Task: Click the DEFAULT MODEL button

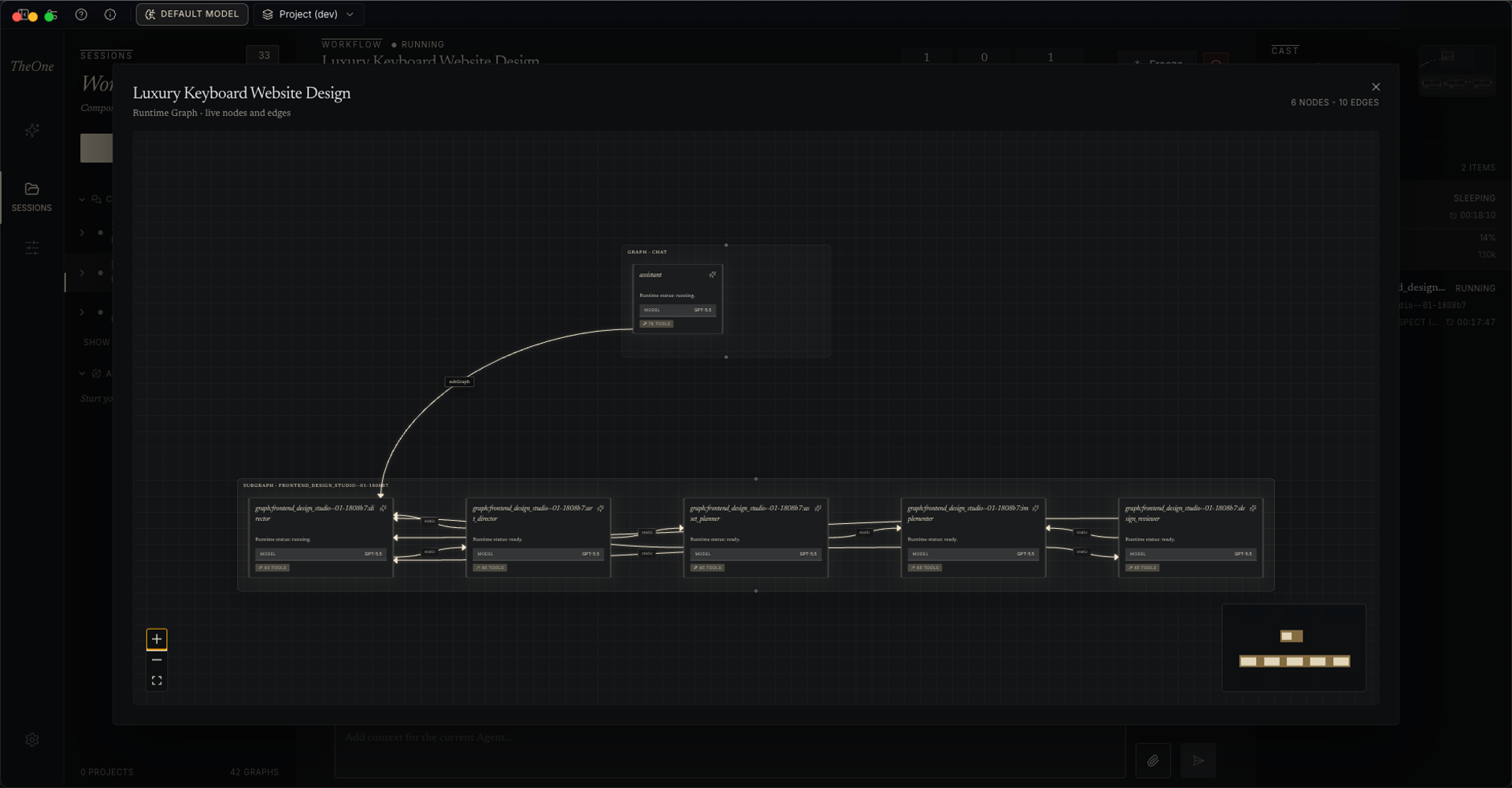Action: pyautogui.click(x=192, y=14)
